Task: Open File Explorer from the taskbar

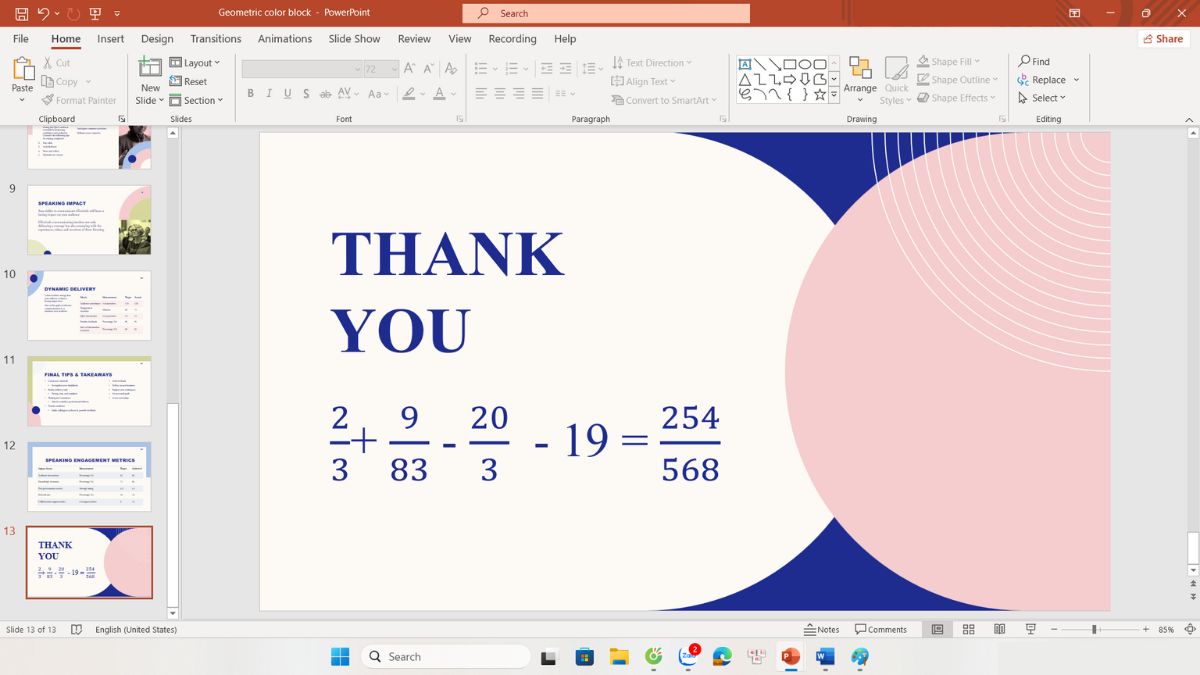Action: (x=619, y=657)
